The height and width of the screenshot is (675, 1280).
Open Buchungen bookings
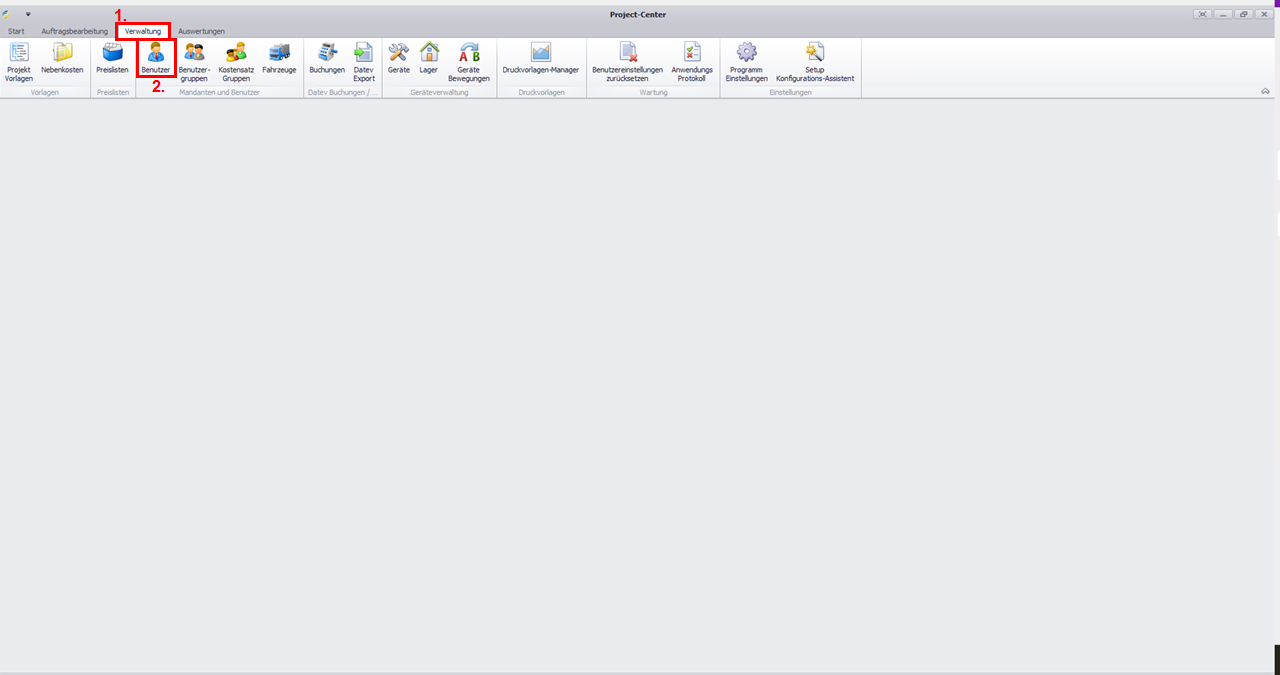(x=327, y=59)
